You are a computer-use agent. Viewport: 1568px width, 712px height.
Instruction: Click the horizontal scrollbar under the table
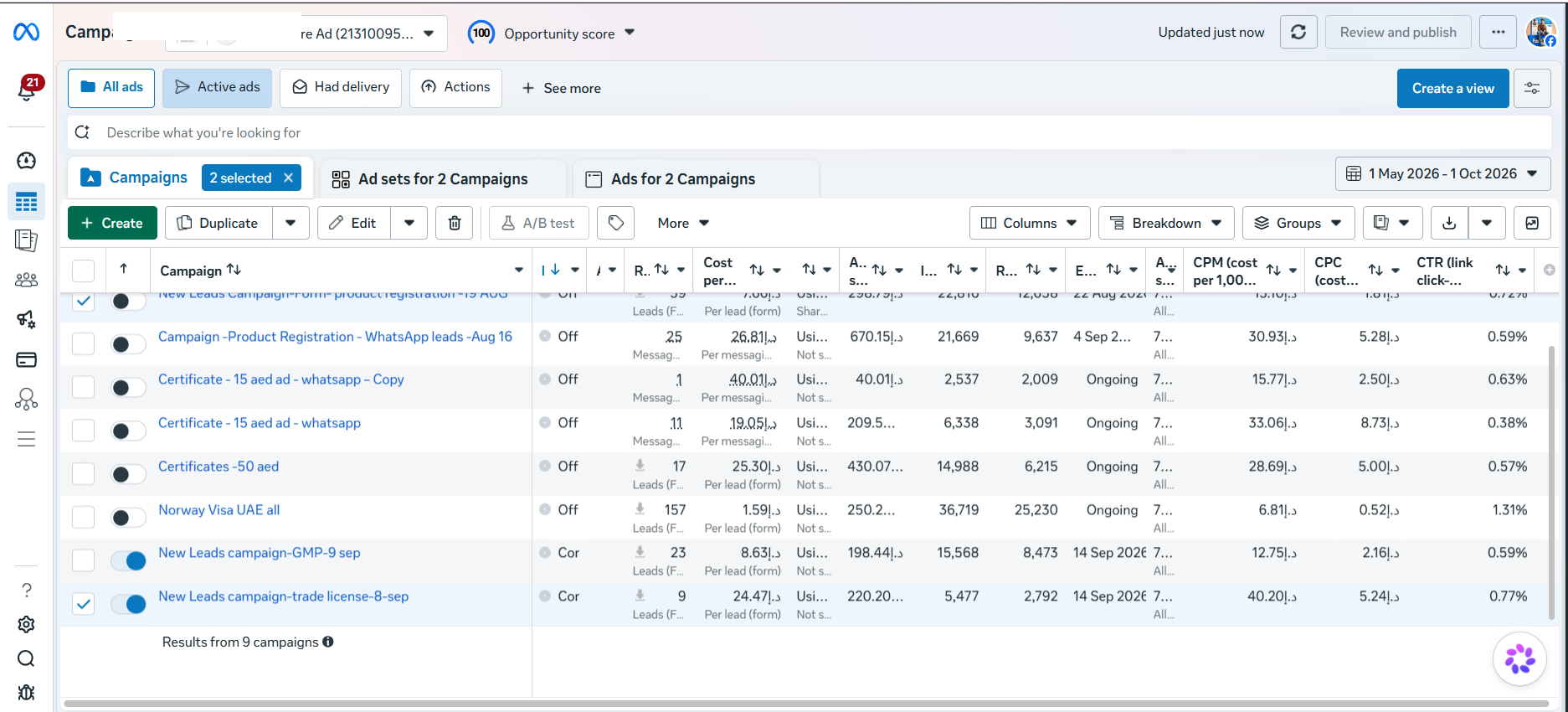pos(807,704)
